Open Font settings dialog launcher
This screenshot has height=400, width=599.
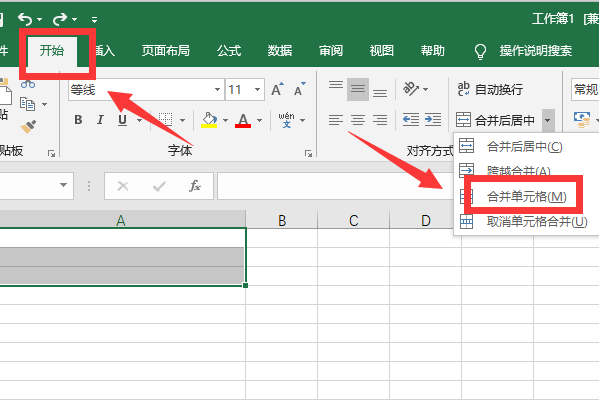[308, 154]
